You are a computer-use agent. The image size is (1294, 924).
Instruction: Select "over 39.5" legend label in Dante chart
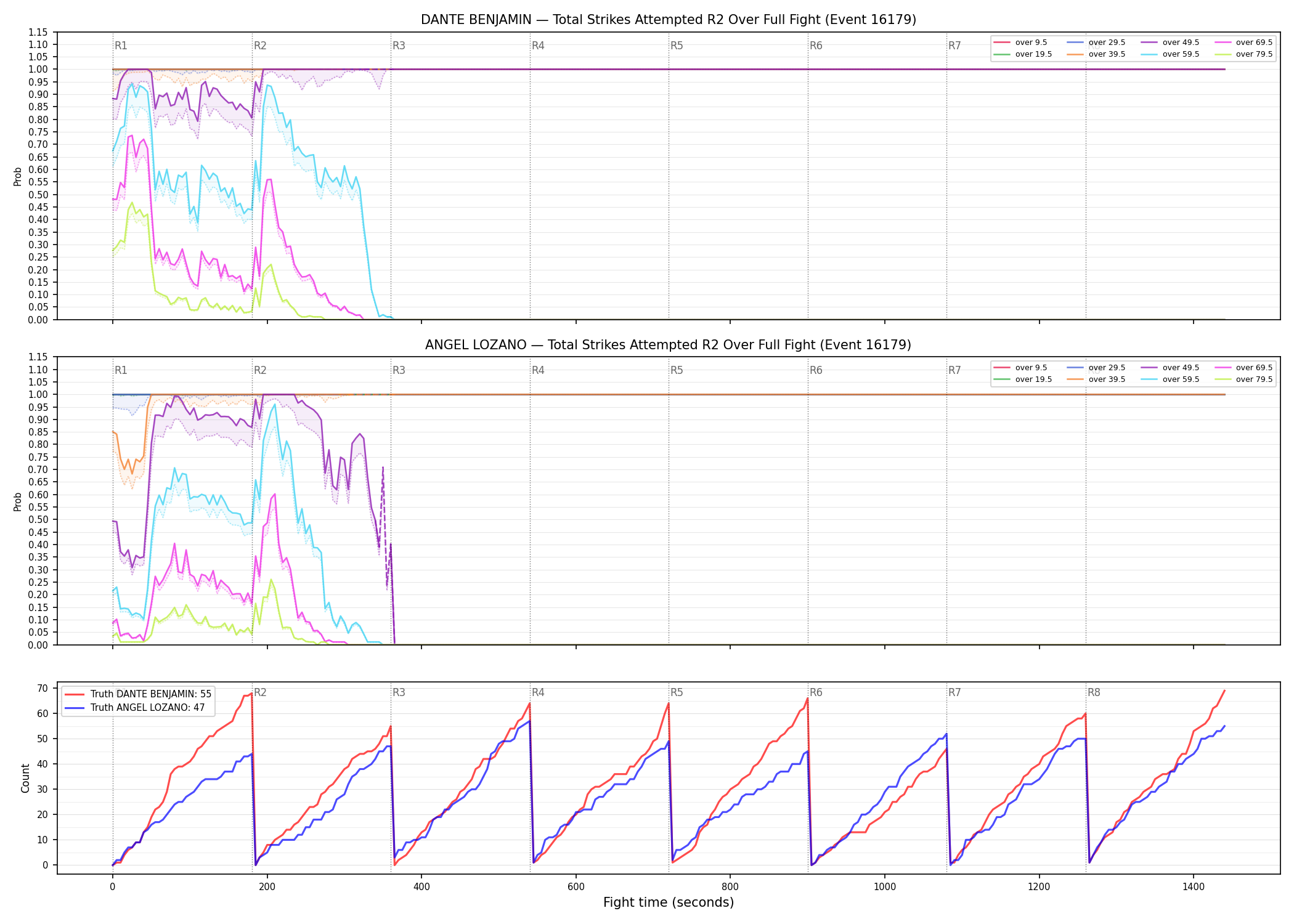click(x=1107, y=54)
